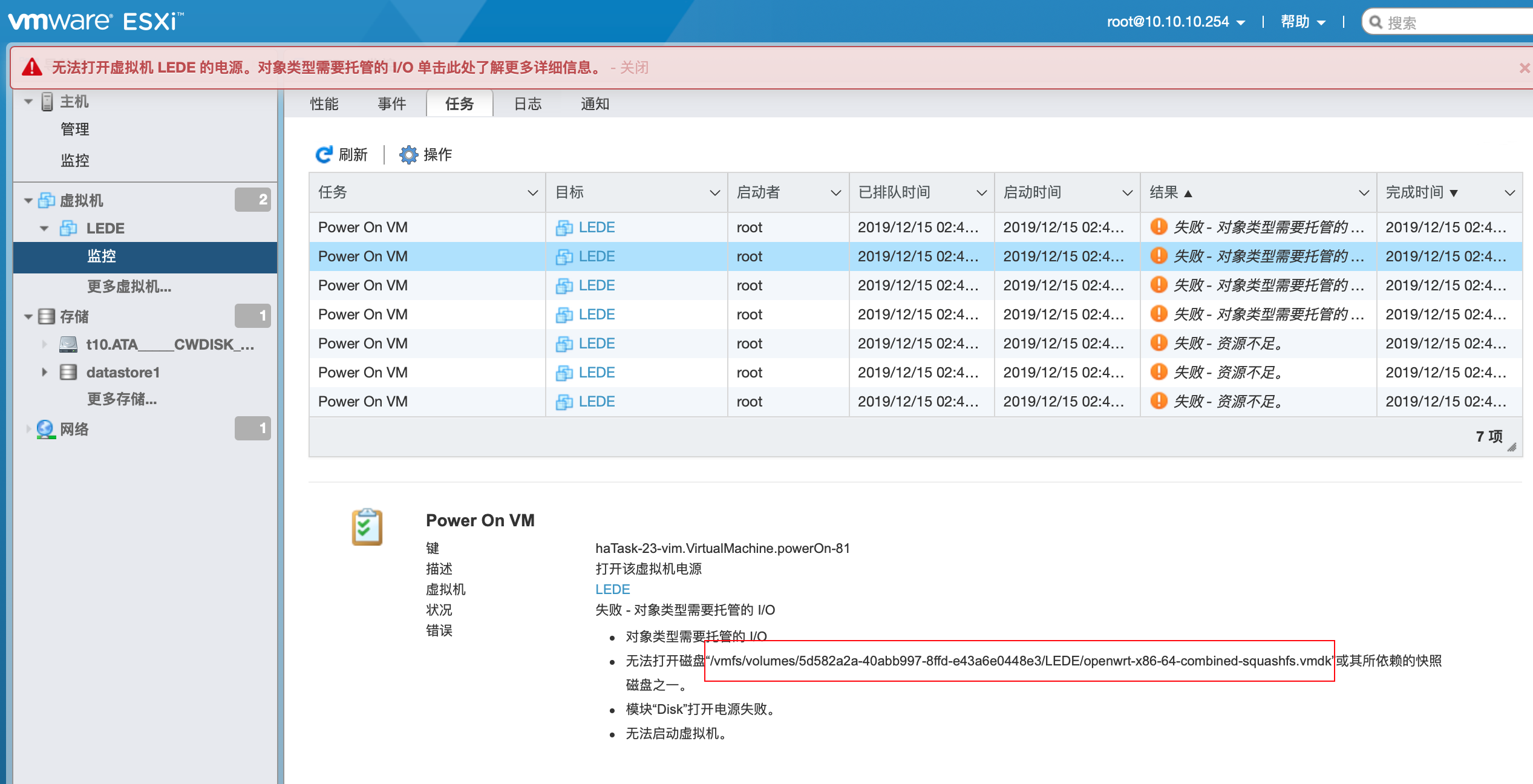Click the error banner message about LEDE power
Image resolution: width=1533 pixels, height=784 pixels.
pos(327,67)
